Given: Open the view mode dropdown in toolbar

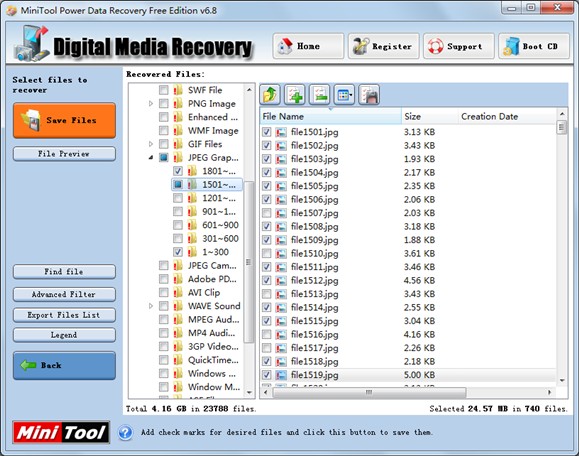Looking at the screenshot, I should coord(344,95).
